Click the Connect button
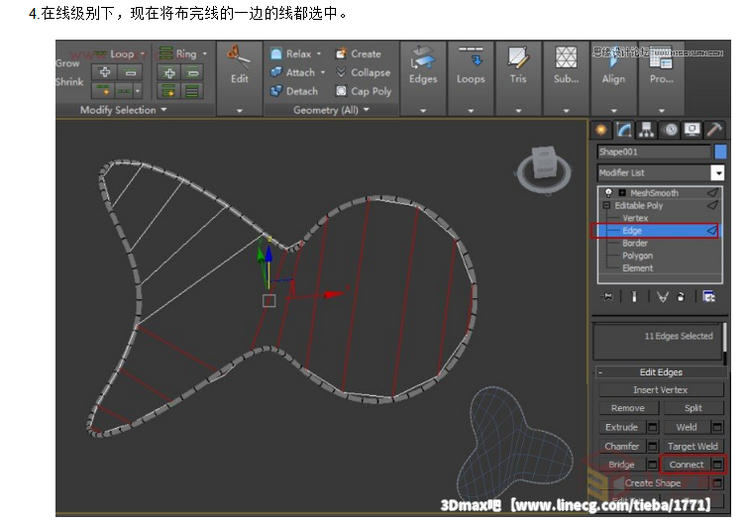The image size is (750, 524). pyautogui.click(x=686, y=465)
